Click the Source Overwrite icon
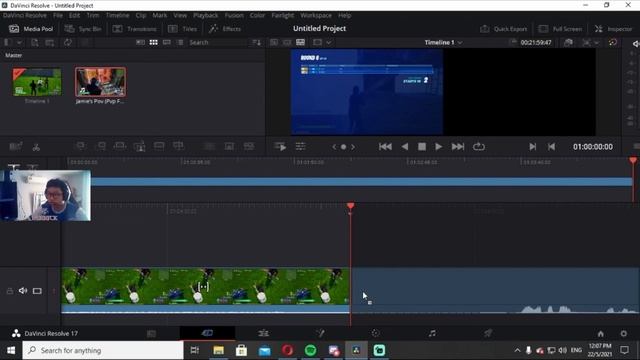 point(178,146)
